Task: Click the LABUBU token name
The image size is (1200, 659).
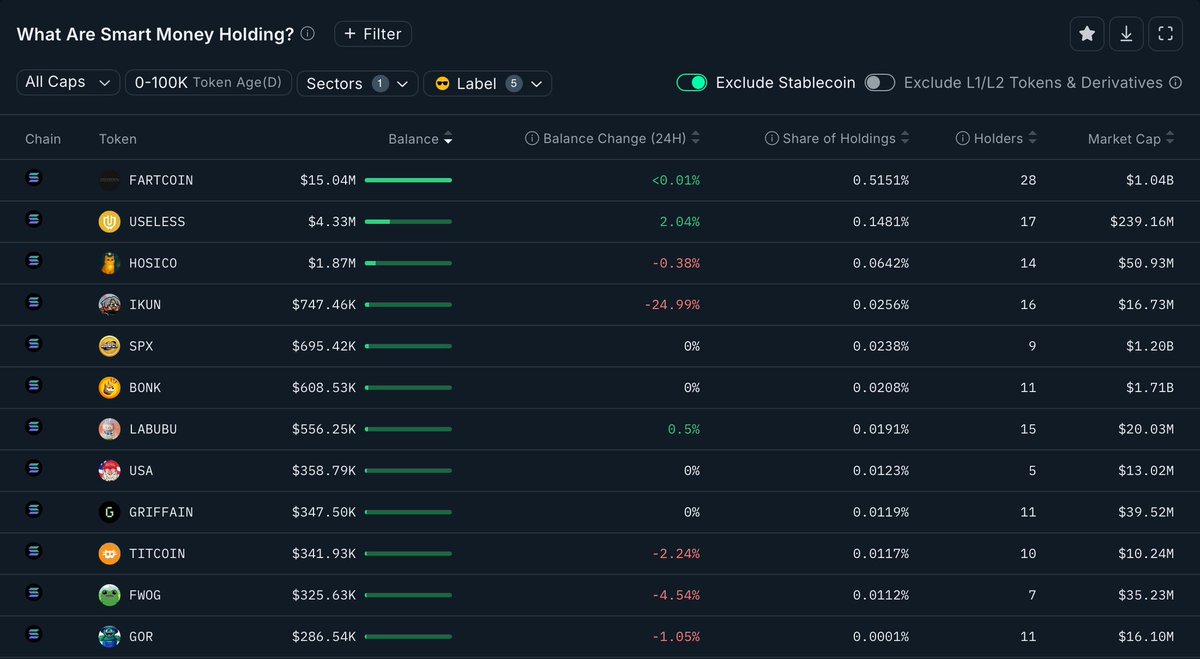Action: tap(153, 429)
